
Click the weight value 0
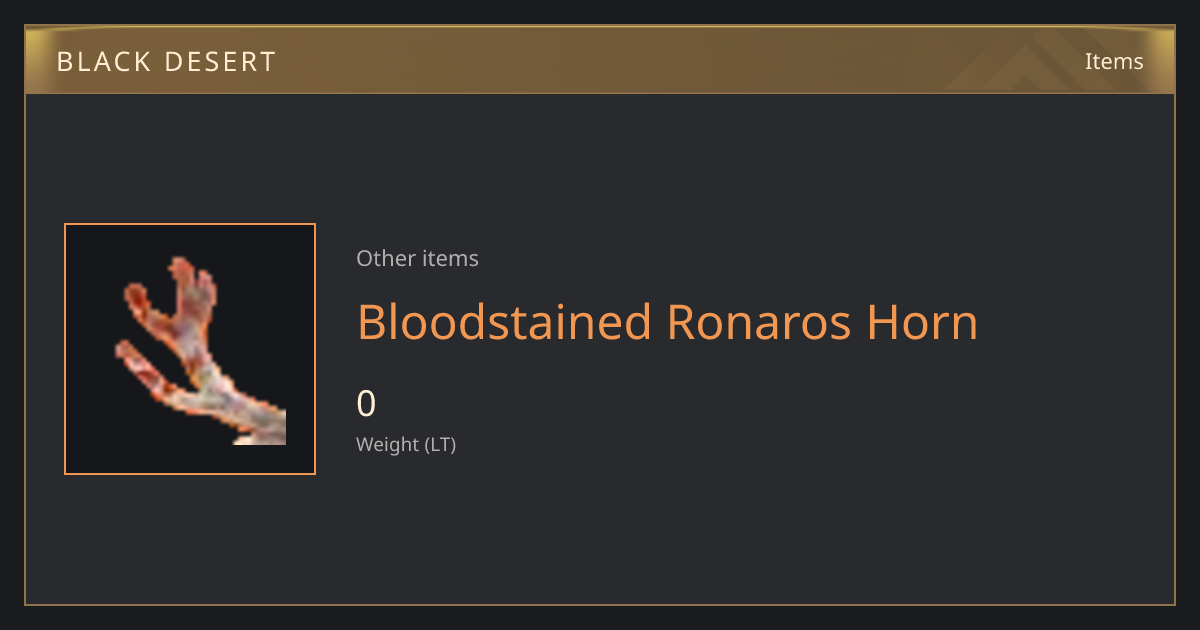[366, 404]
